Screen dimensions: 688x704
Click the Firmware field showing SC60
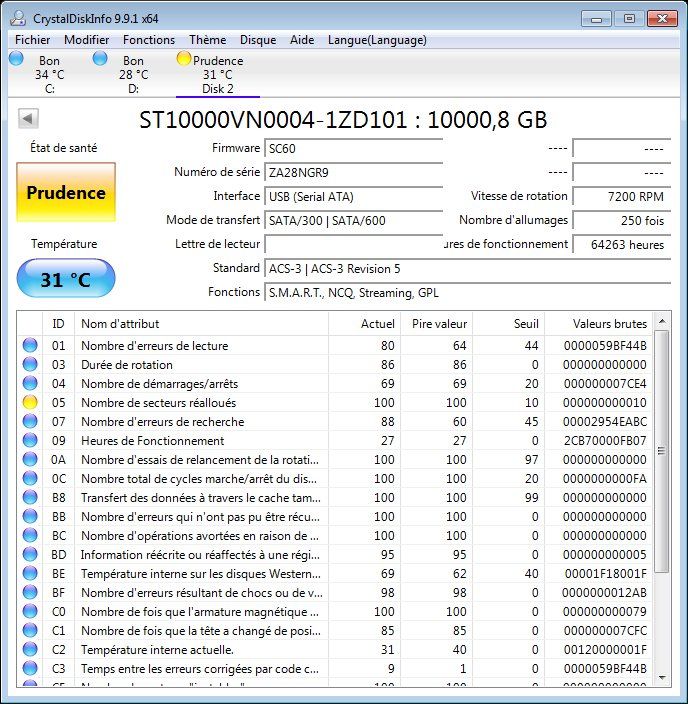coord(354,149)
